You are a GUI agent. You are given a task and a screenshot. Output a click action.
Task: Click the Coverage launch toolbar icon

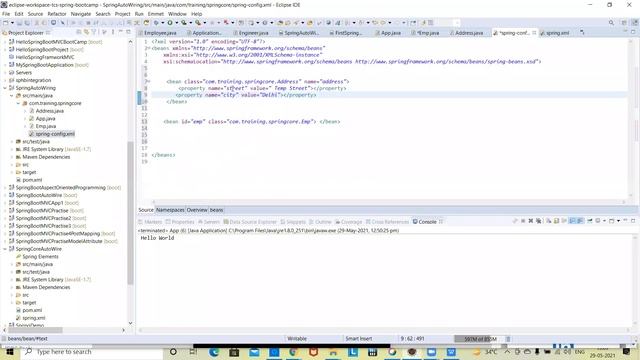(184, 23)
